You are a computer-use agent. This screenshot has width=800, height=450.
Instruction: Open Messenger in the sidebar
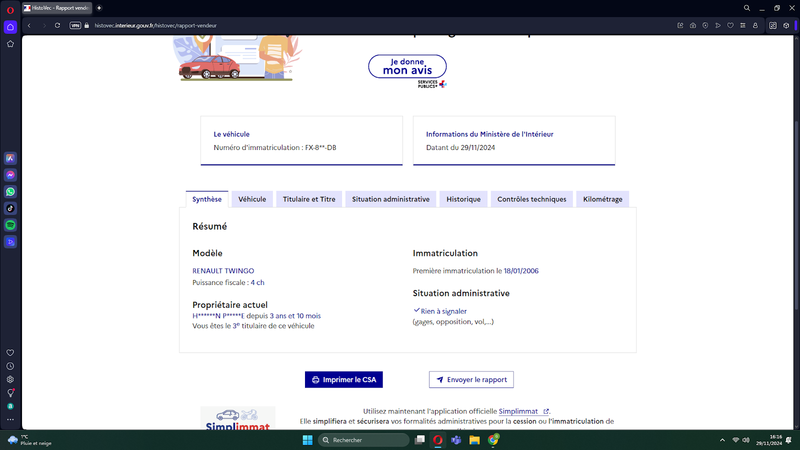click(x=10, y=175)
